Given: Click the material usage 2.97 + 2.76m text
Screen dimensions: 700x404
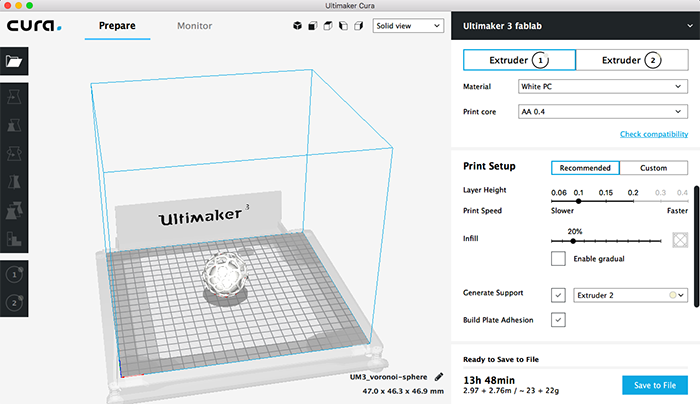Looking at the screenshot, I should pos(511,391).
